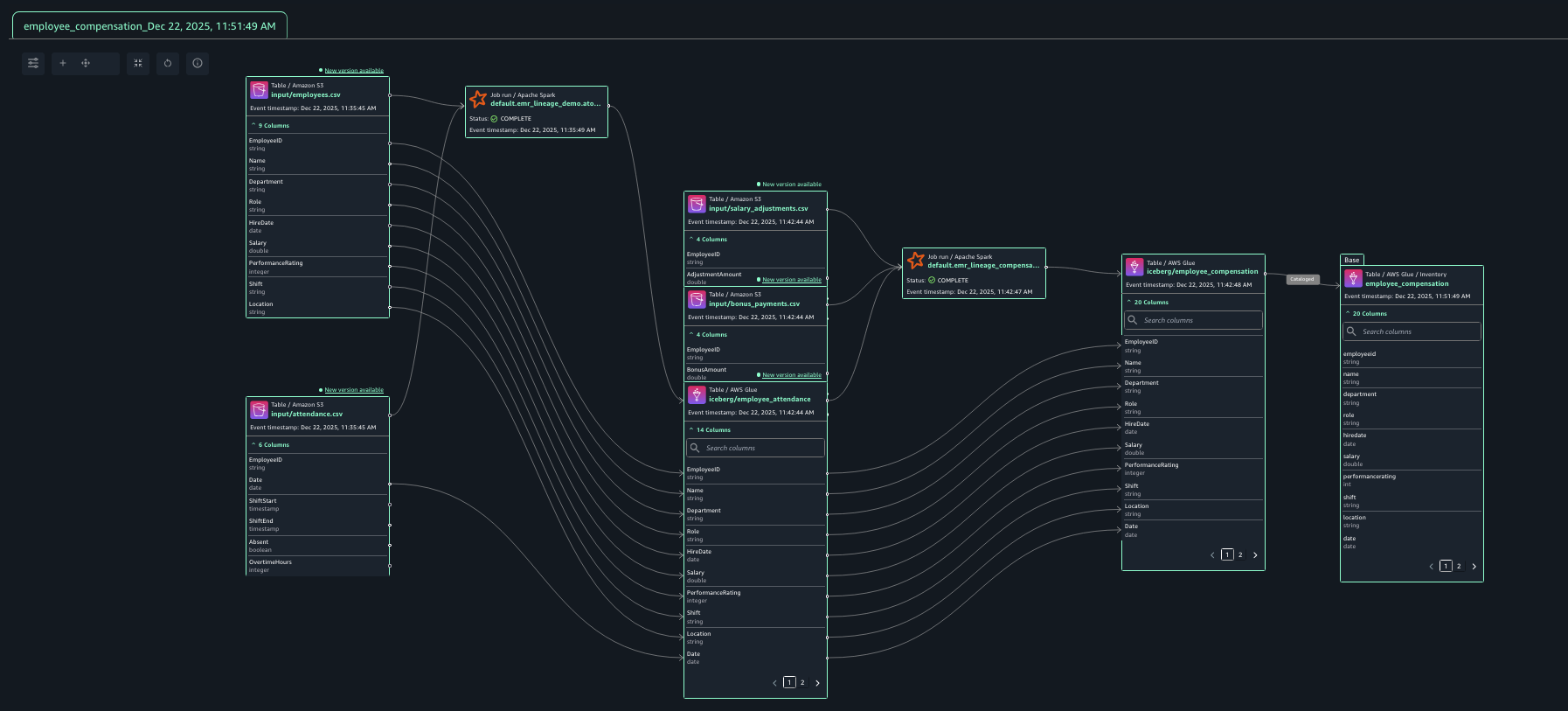Click New version available above iceberg/employee_attendance
This screenshot has width=1568, height=711.
pyautogui.click(x=792, y=375)
